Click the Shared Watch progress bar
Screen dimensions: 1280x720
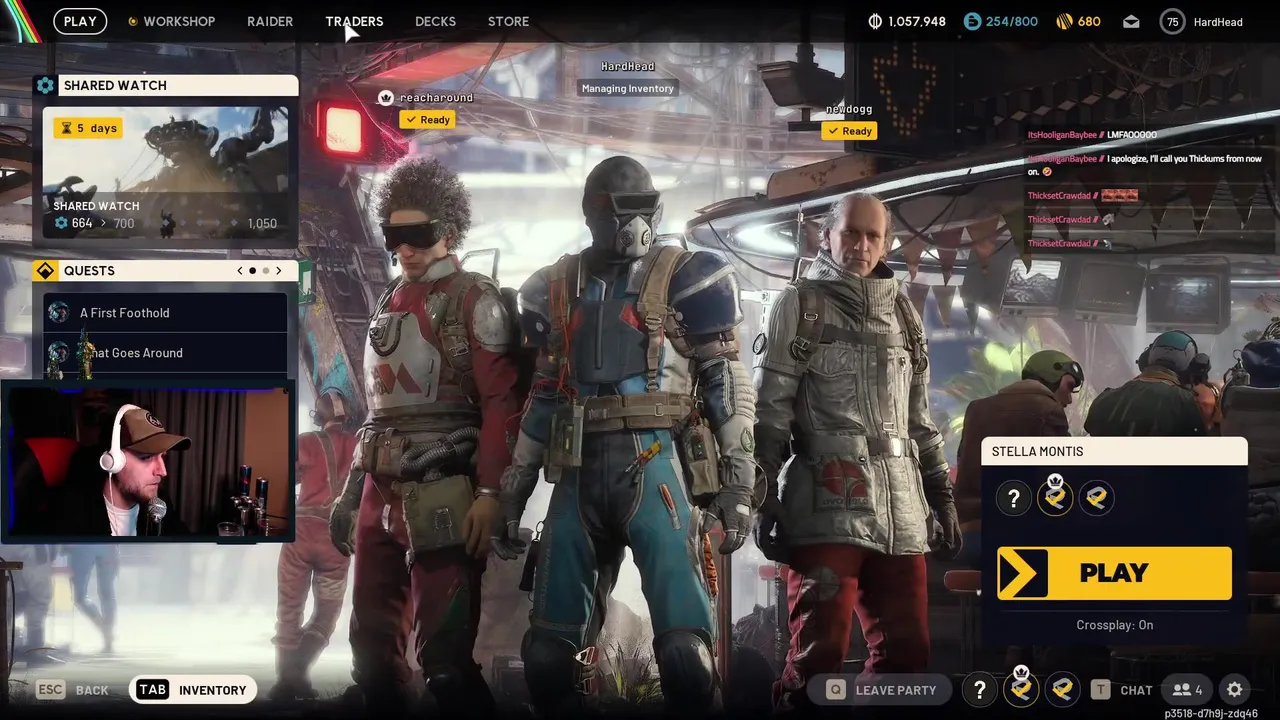190,223
